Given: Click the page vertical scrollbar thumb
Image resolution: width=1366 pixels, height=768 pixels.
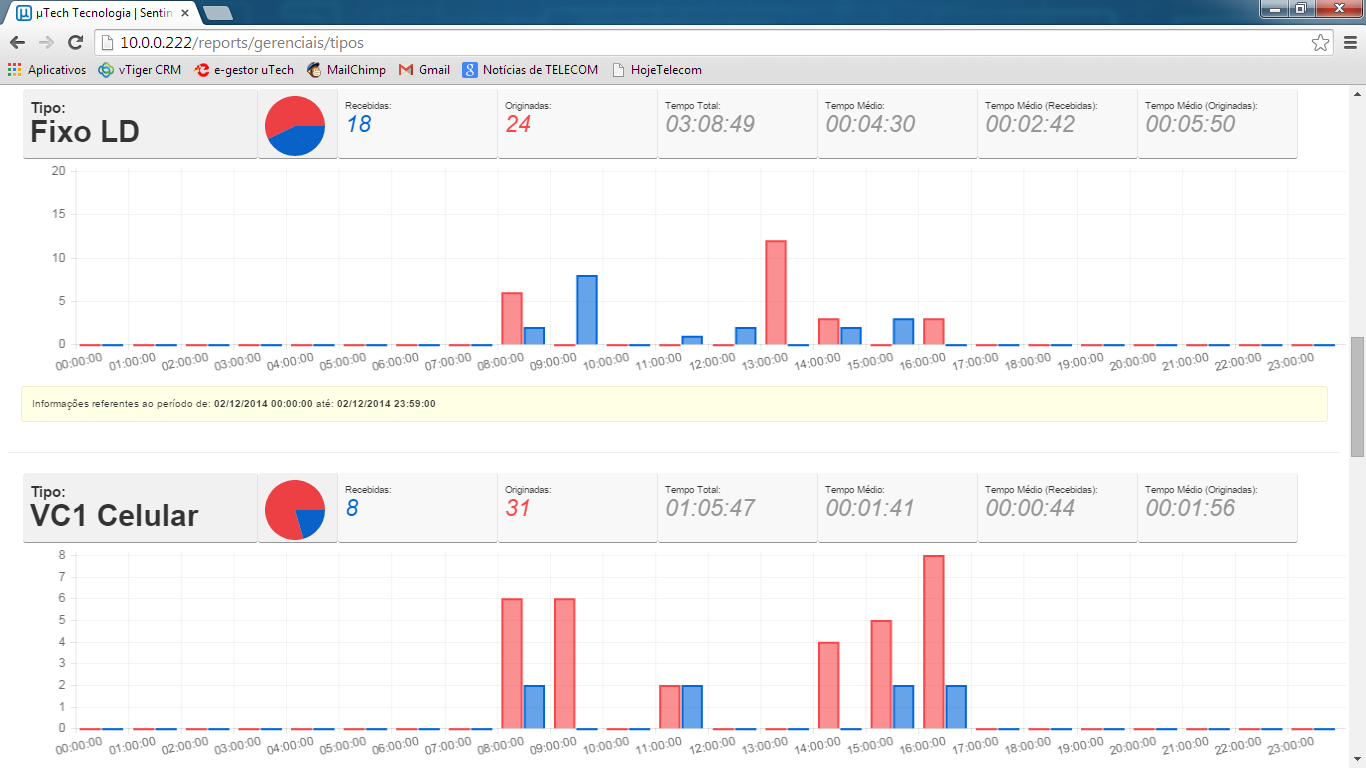Looking at the screenshot, I should click(x=1357, y=396).
